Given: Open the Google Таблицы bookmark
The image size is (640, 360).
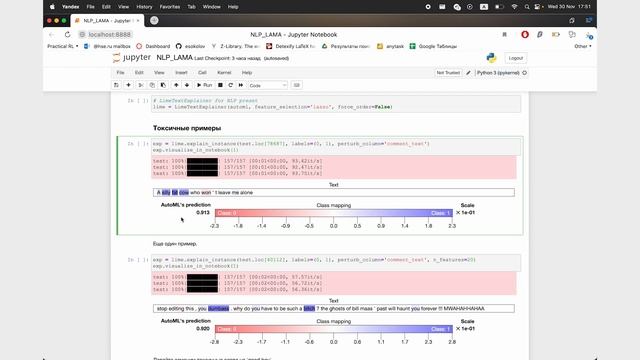Looking at the screenshot, I should [433, 46].
